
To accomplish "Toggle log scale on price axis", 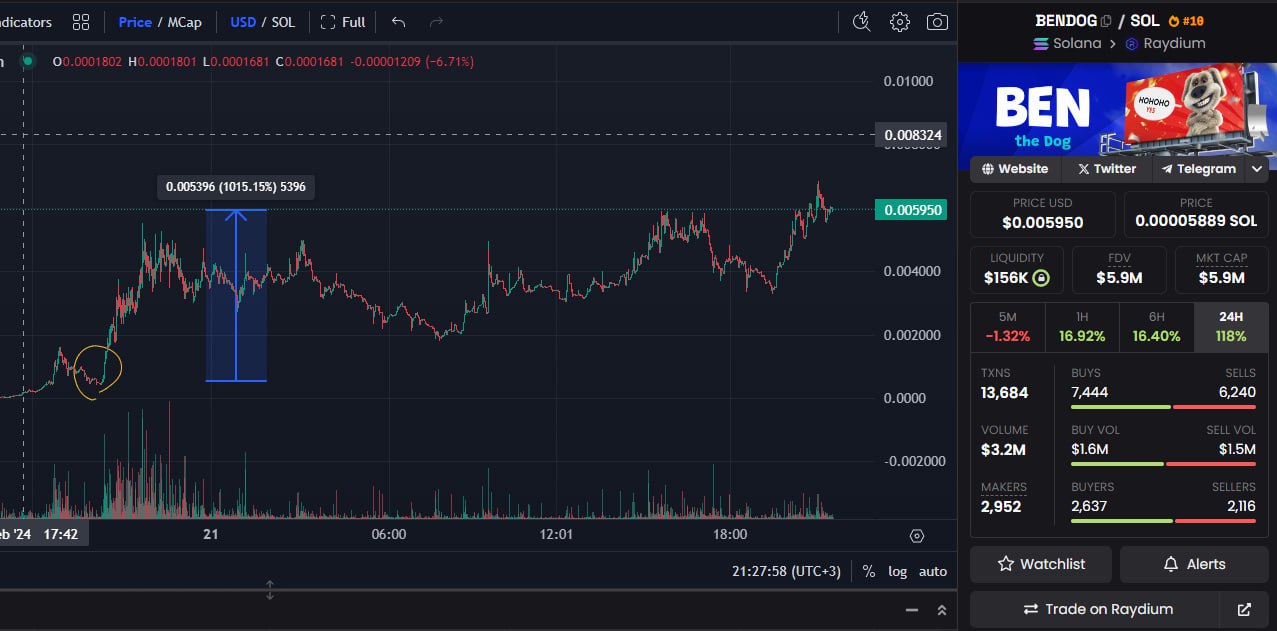I will click(898, 571).
